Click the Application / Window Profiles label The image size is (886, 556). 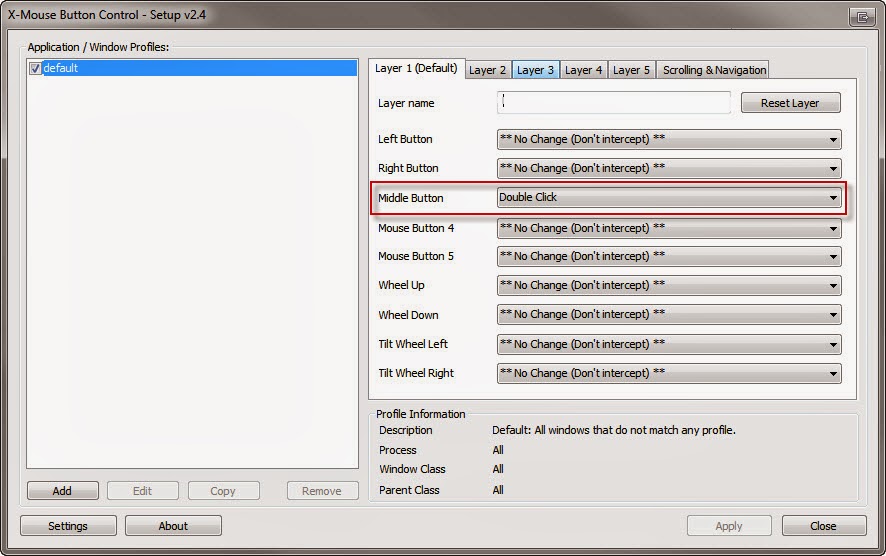click(98, 47)
